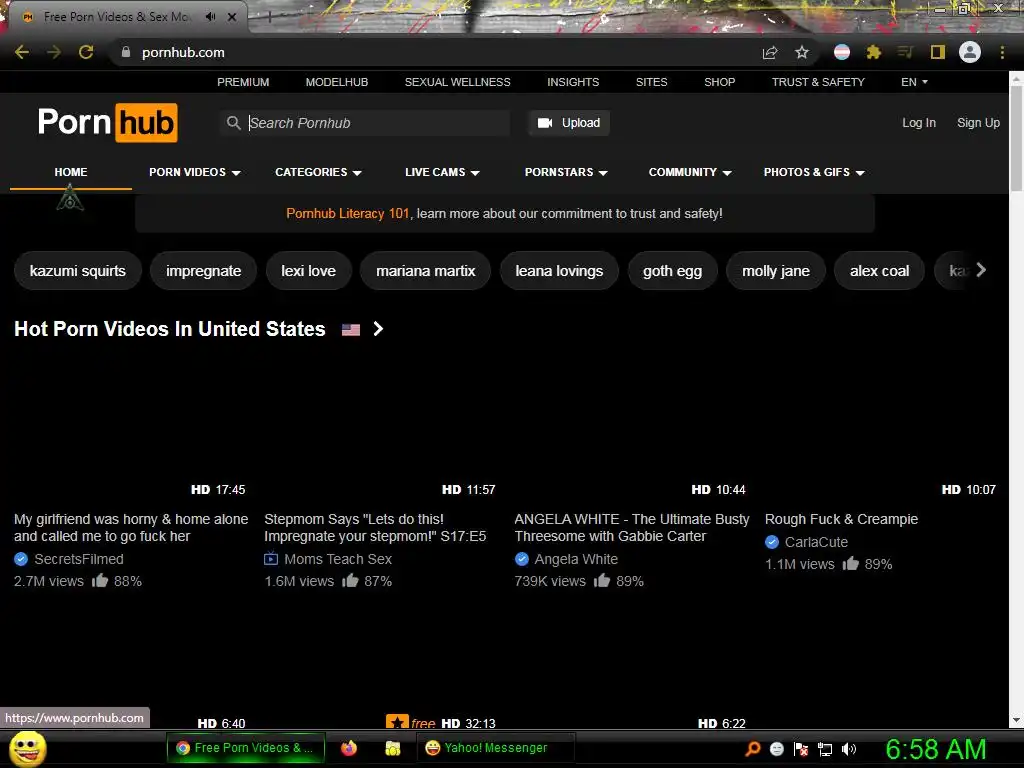The image size is (1024, 768).
Task: Open the folder icon on the taskbar
Action: click(x=392, y=748)
